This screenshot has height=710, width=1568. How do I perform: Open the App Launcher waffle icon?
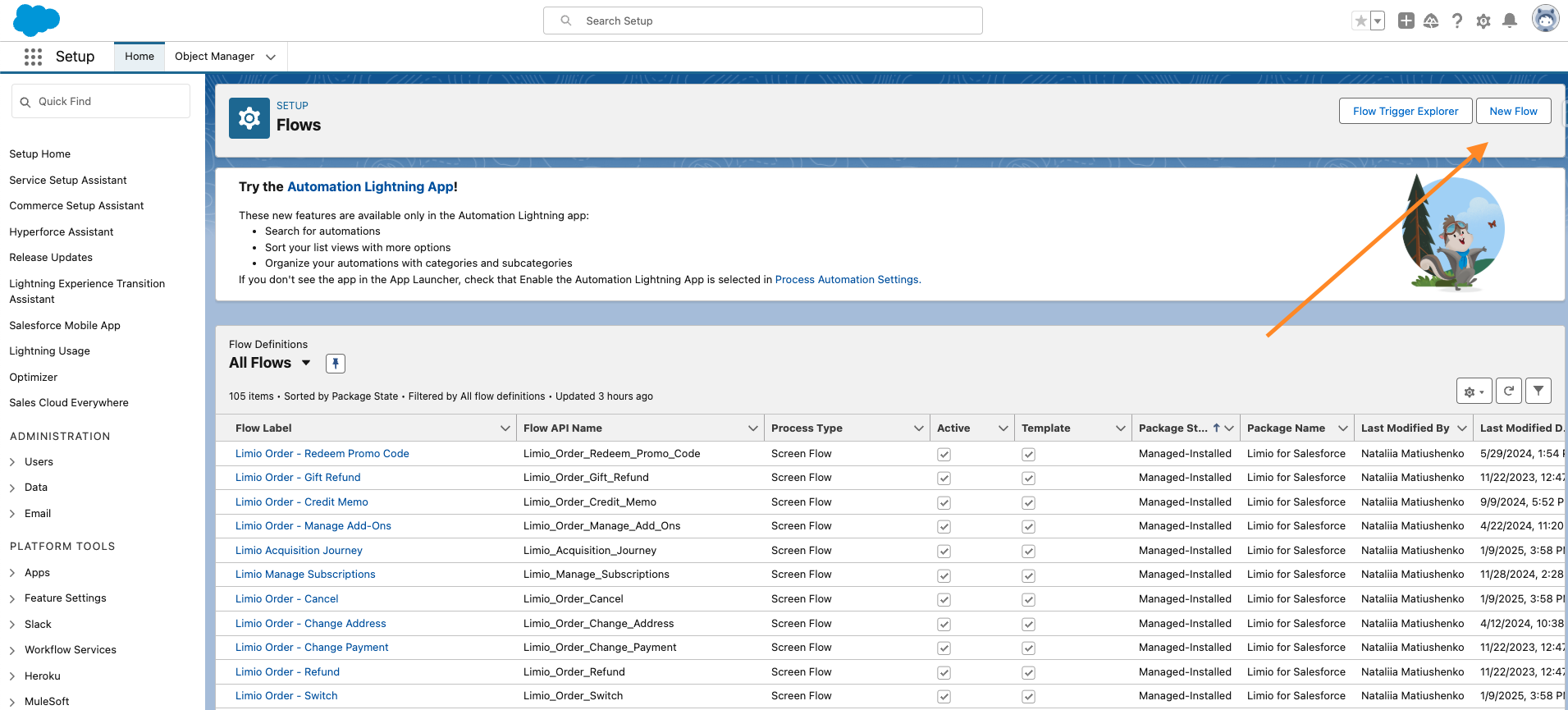pyautogui.click(x=33, y=57)
